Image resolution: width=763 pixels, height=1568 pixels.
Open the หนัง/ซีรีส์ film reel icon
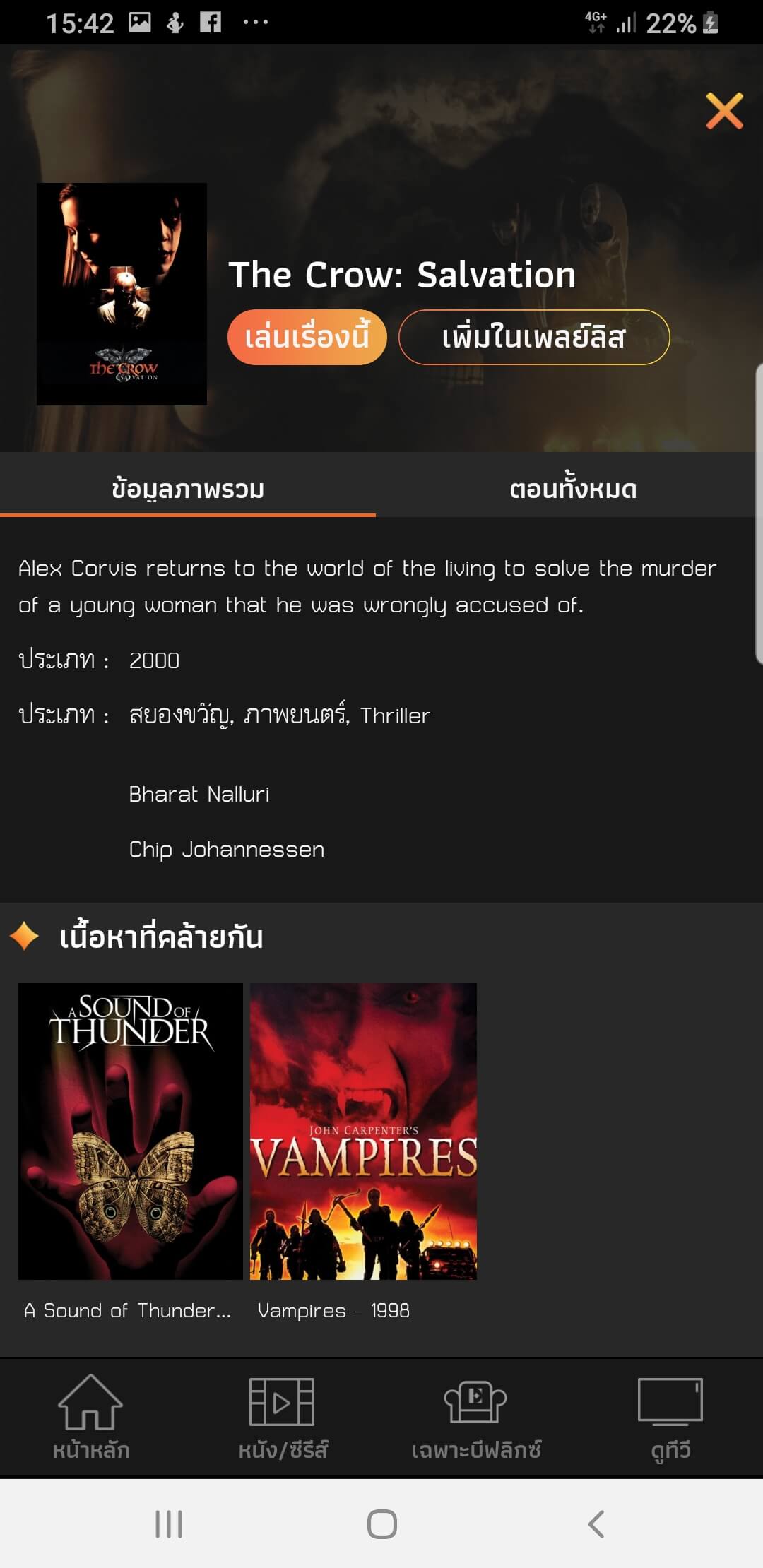282,1401
